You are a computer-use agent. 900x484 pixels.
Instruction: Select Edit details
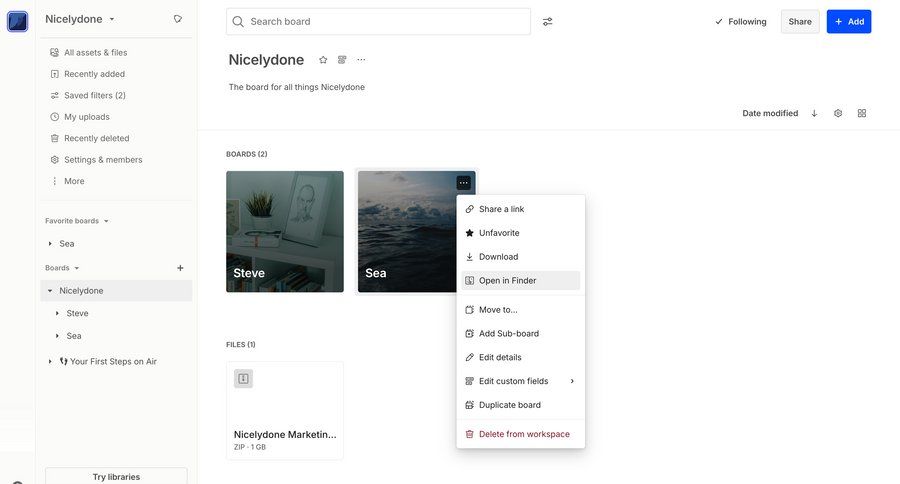[x=521, y=357]
